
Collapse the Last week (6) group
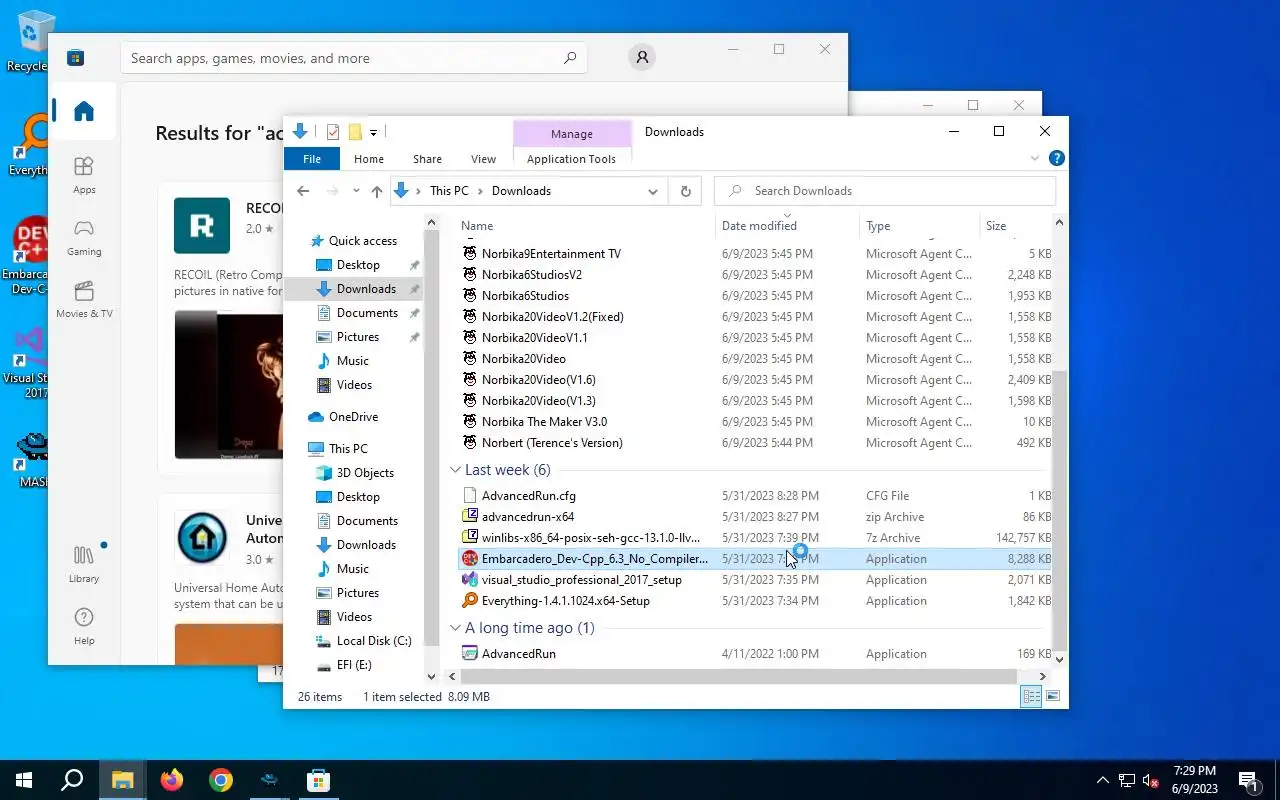click(455, 470)
